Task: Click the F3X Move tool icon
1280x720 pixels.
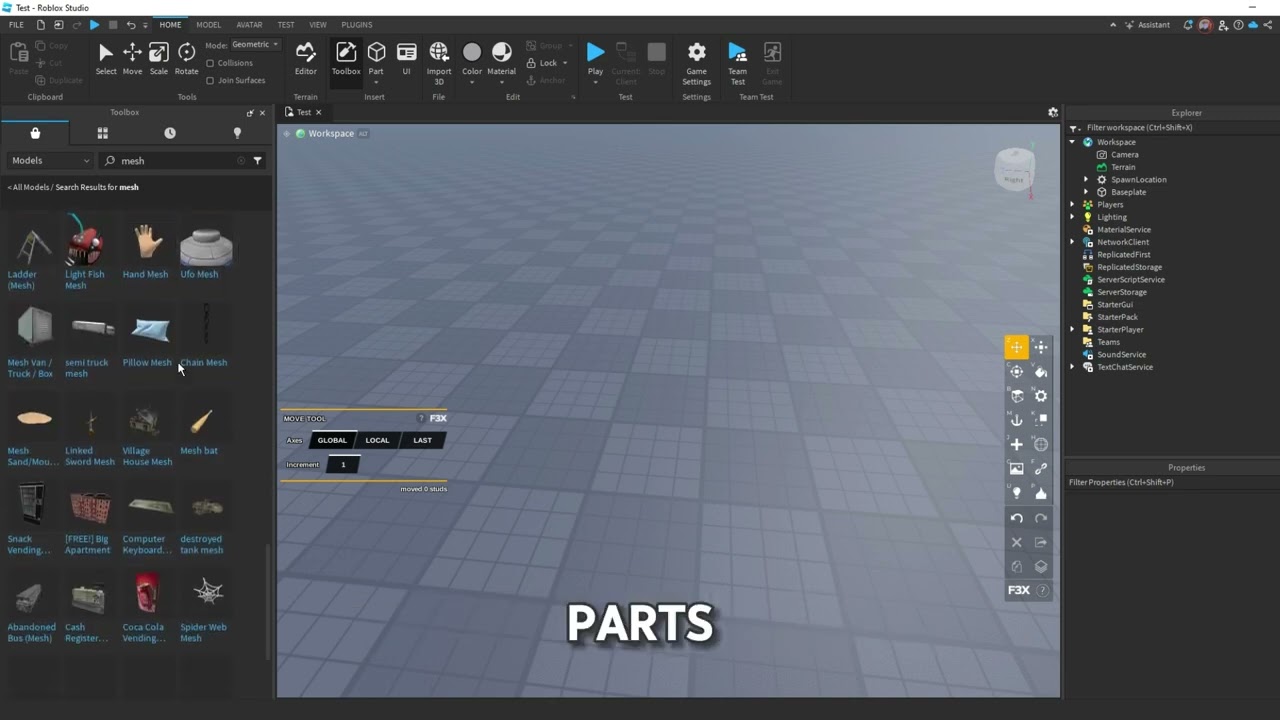Action: click(1016, 347)
